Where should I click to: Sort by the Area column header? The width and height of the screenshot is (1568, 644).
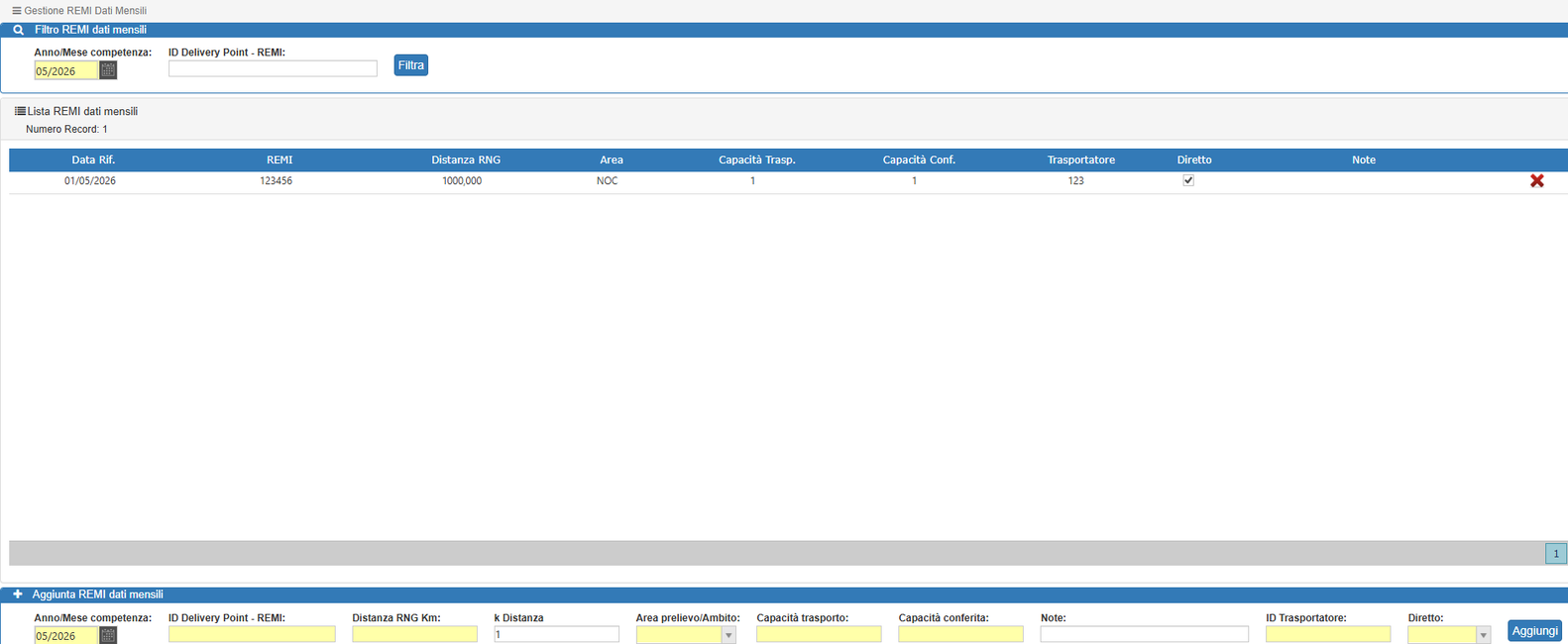[612, 160]
